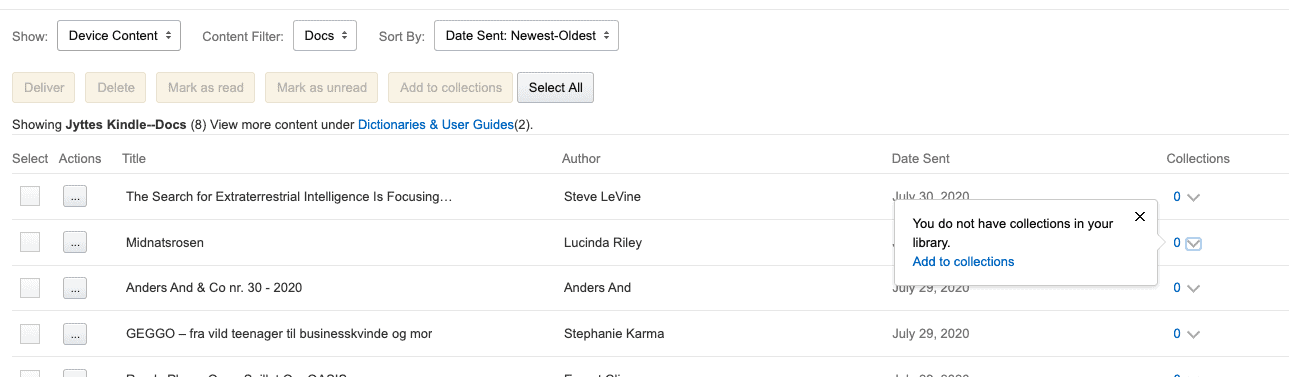Expand collections arrow for Anders And row
Screen dimensions: 1289x377
pyautogui.click(x=1193, y=288)
